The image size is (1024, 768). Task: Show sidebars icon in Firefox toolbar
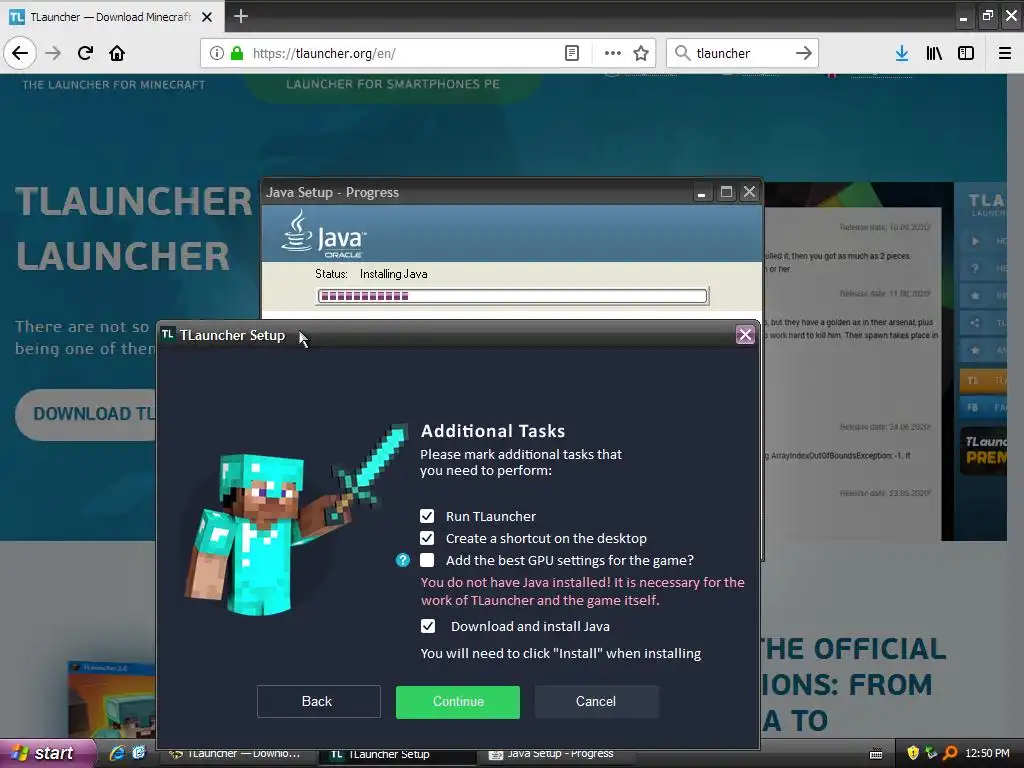966,53
